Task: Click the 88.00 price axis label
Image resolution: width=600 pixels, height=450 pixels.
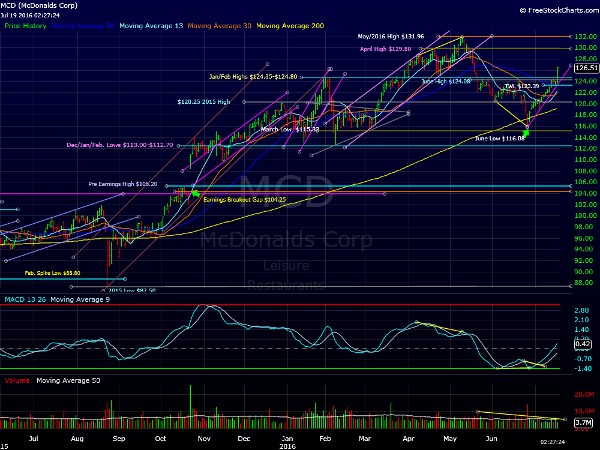Action: tap(584, 282)
